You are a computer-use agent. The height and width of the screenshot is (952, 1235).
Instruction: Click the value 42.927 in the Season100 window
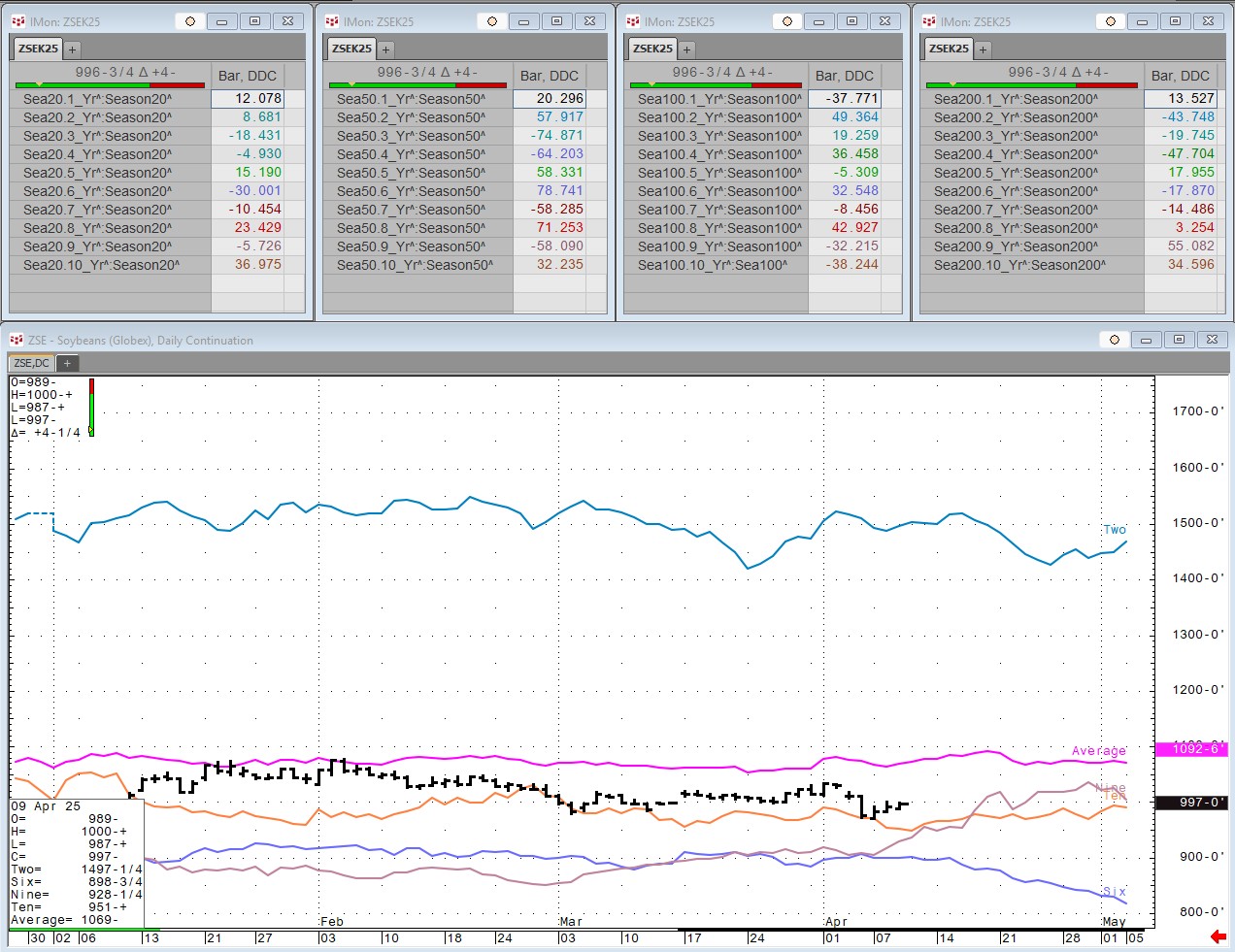point(855,227)
